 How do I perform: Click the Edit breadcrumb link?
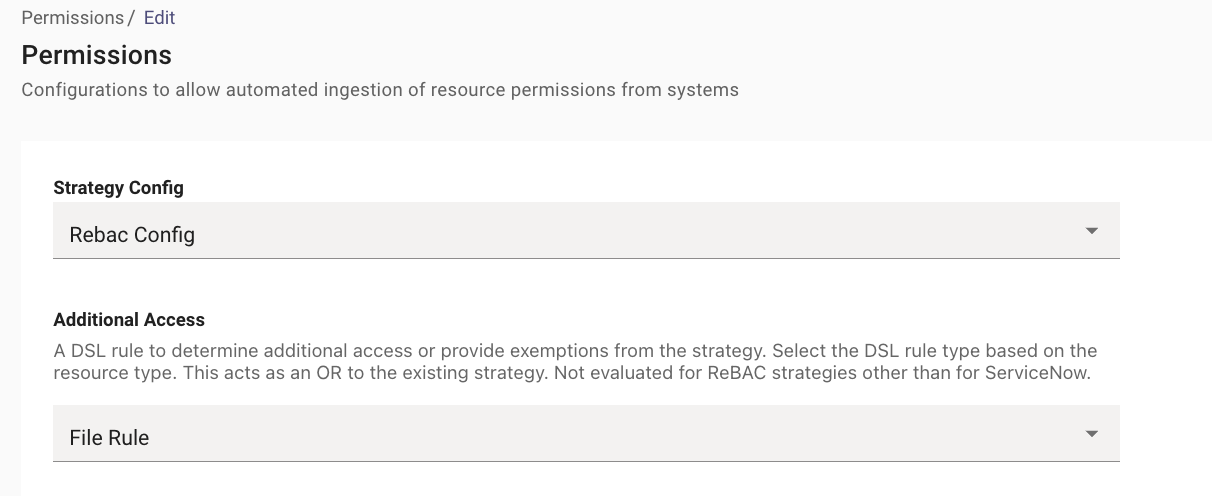point(160,18)
